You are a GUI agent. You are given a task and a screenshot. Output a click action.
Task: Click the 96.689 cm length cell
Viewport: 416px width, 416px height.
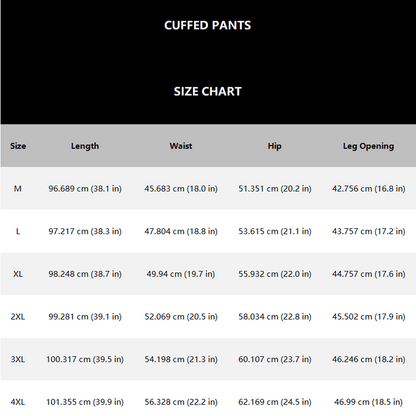point(85,189)
